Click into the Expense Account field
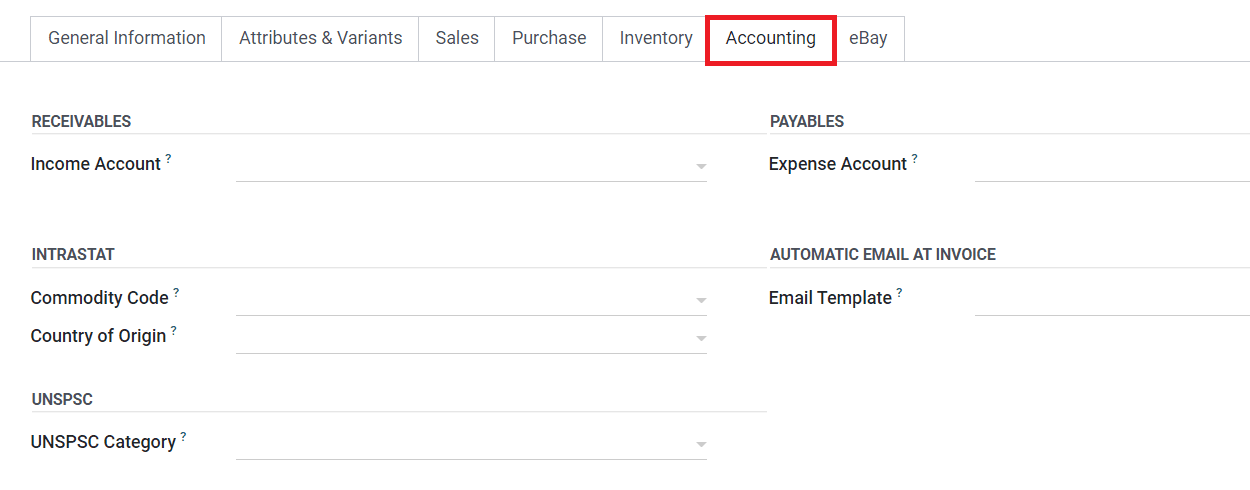1250x490 pixels. coord(1110,165)
